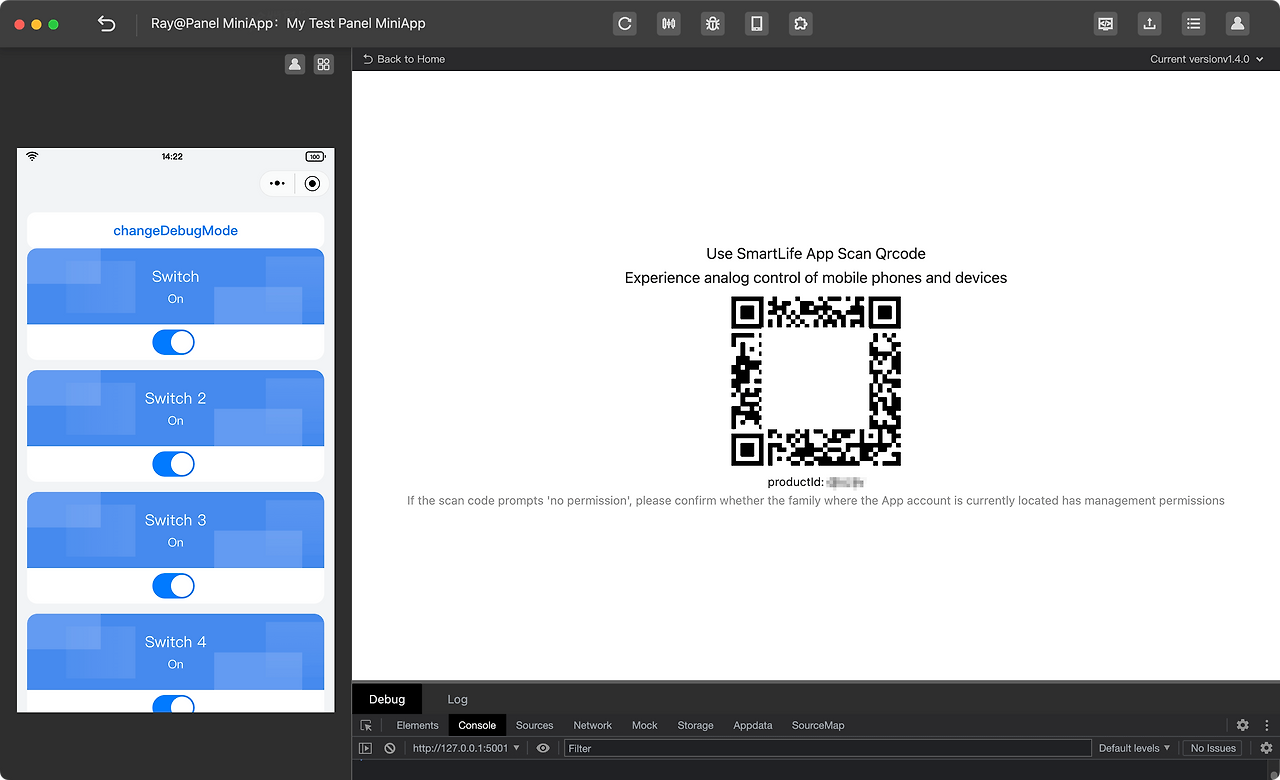
Task: Click the grid layout icon above the simulator
Action: click(323, 64)
